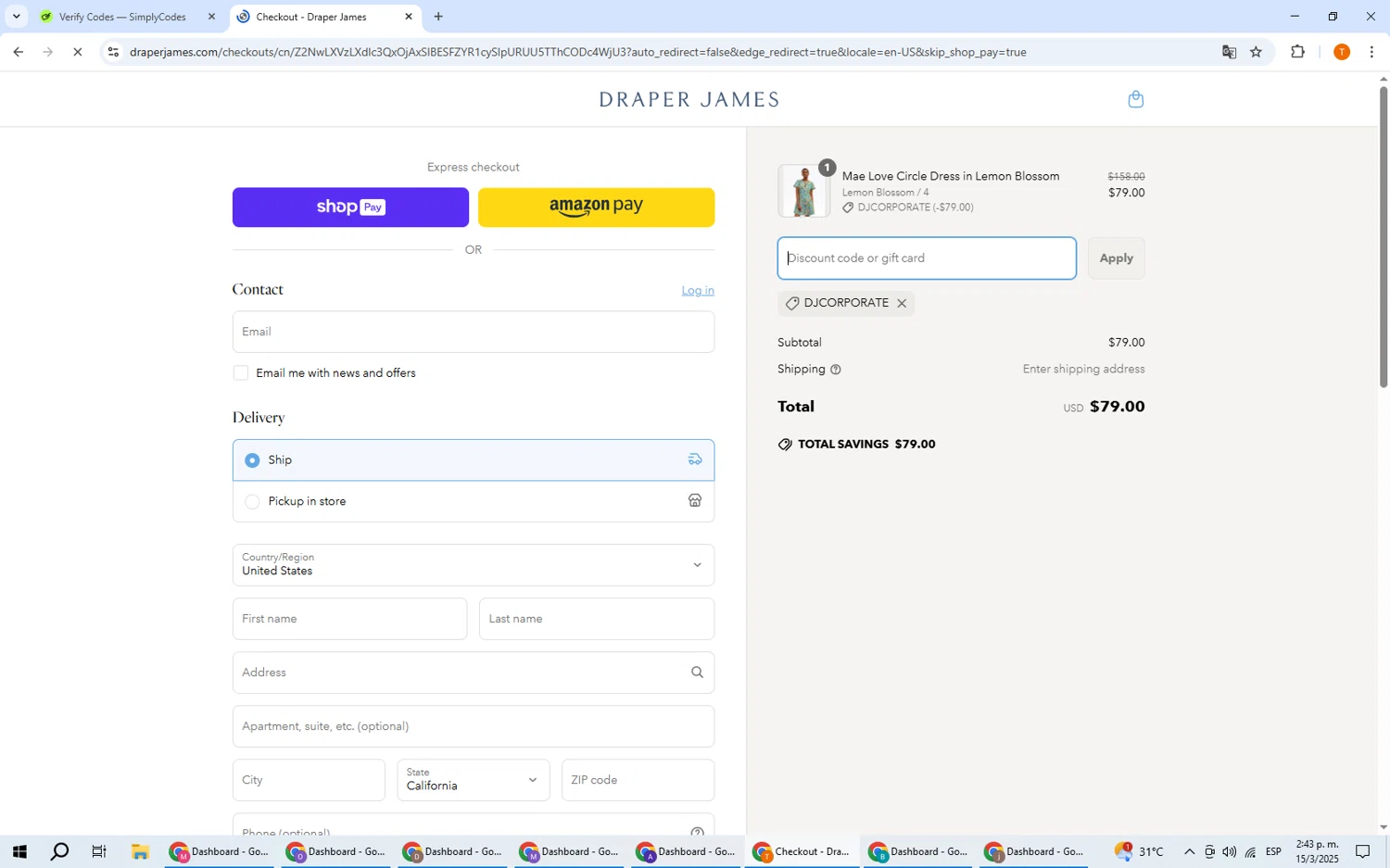Viewport: 1390px width, 868px height.
Task: Click the First name field
Action: pyautogui.click(x=349, y=619)
